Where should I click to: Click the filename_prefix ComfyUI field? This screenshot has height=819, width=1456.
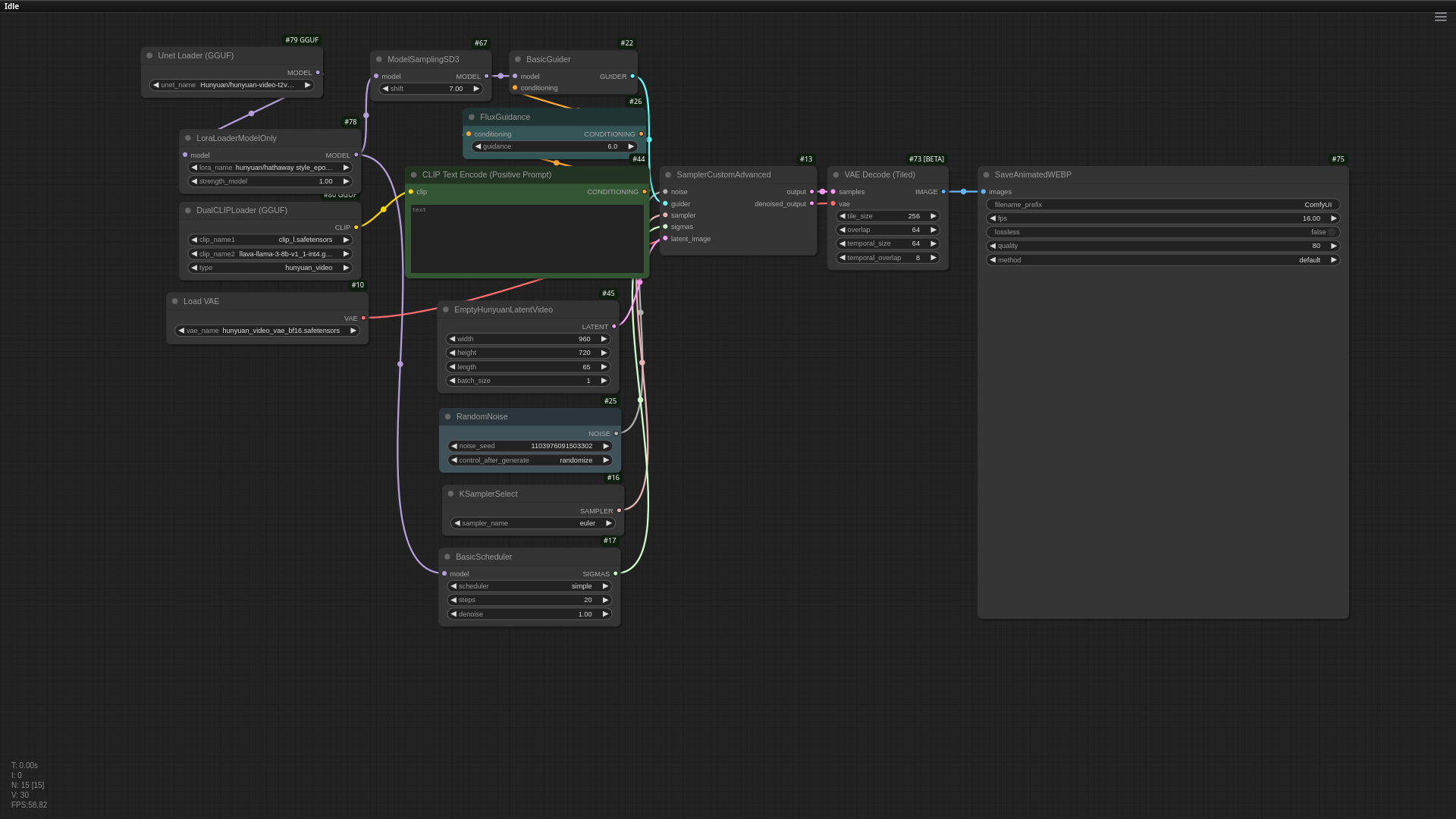pyautogui.click(x=1163, y=205)
